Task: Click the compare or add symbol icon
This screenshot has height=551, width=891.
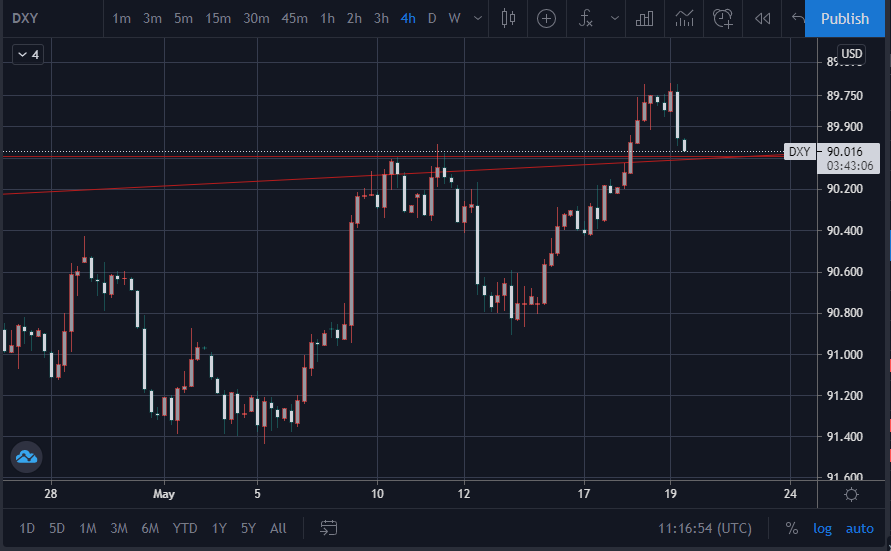Action: click(546, 19)
